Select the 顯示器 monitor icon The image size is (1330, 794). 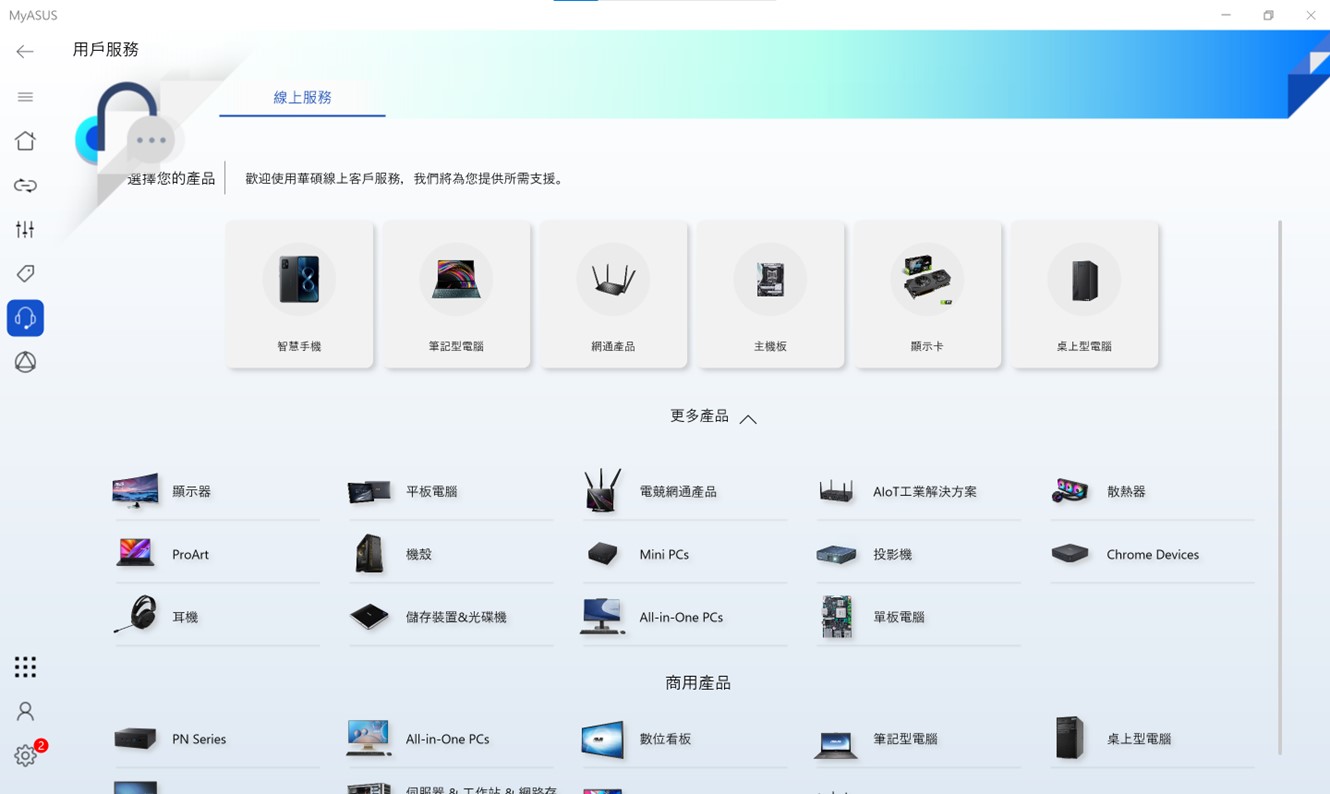(135, 491)
